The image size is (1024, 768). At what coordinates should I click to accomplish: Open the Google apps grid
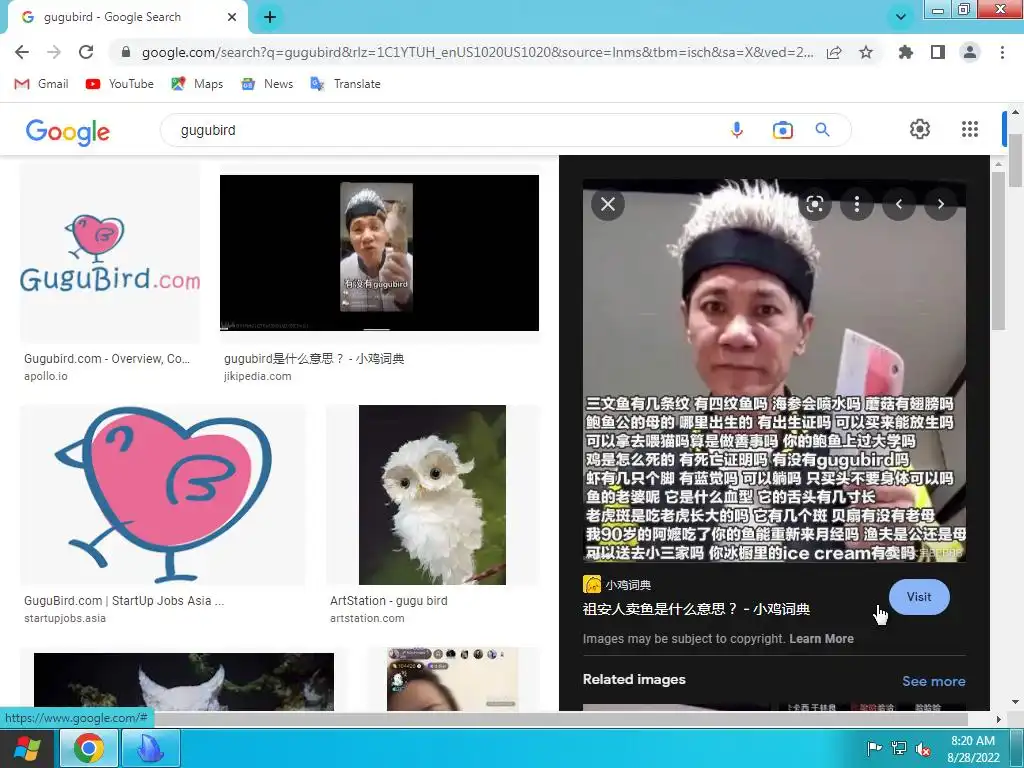coord(970,129)
